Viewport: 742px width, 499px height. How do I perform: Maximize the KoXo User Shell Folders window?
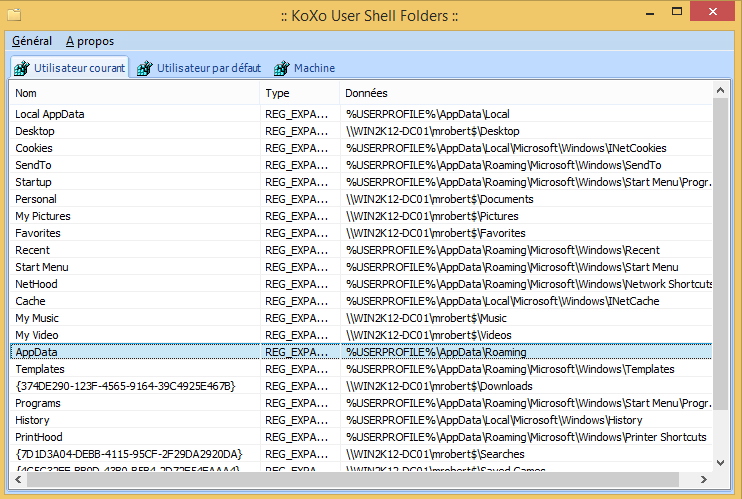[677, 11]
